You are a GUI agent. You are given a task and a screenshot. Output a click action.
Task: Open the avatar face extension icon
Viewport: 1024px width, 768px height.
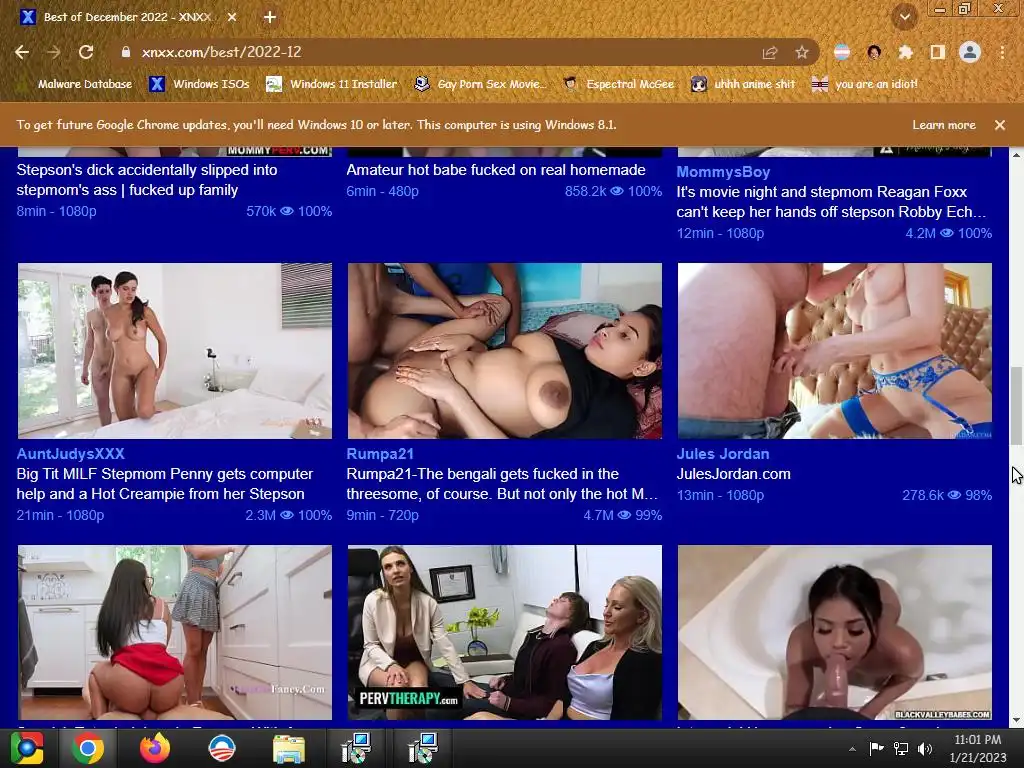[874, 52]
